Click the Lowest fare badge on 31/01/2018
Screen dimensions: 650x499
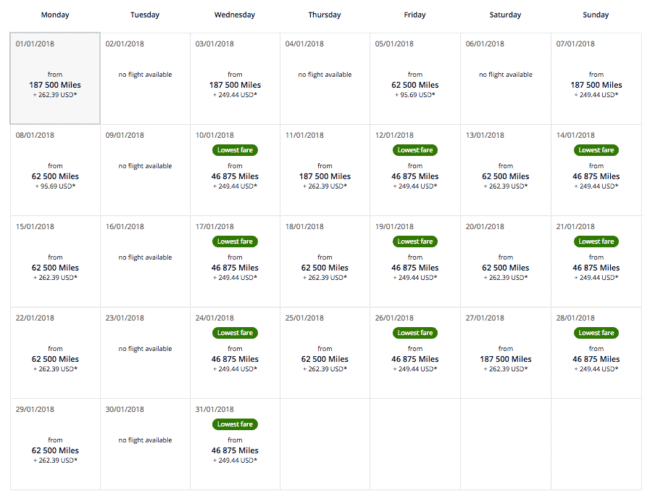click(235, 424)
